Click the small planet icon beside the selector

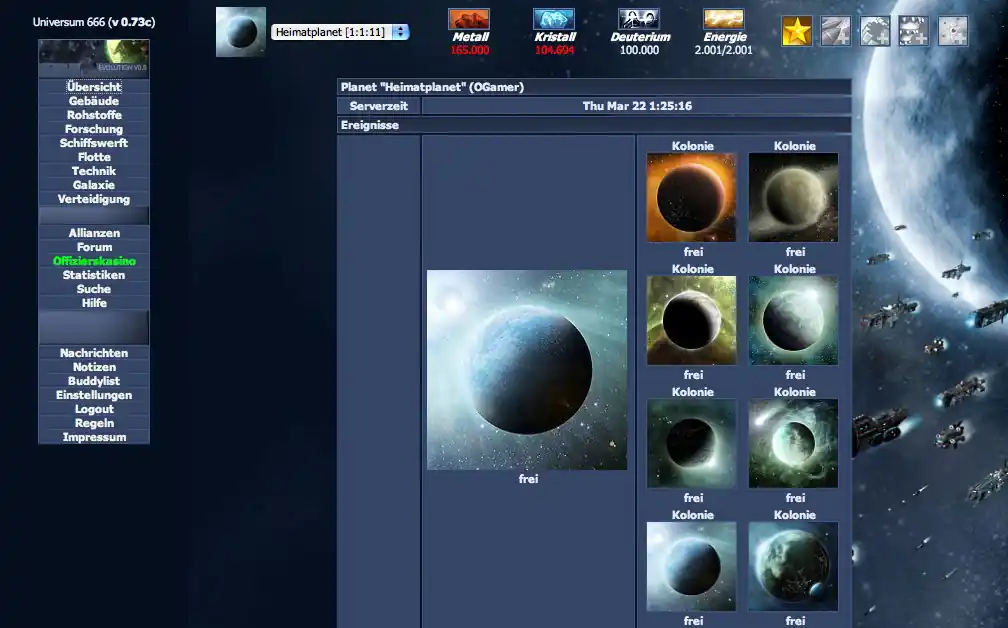point(239,30)
